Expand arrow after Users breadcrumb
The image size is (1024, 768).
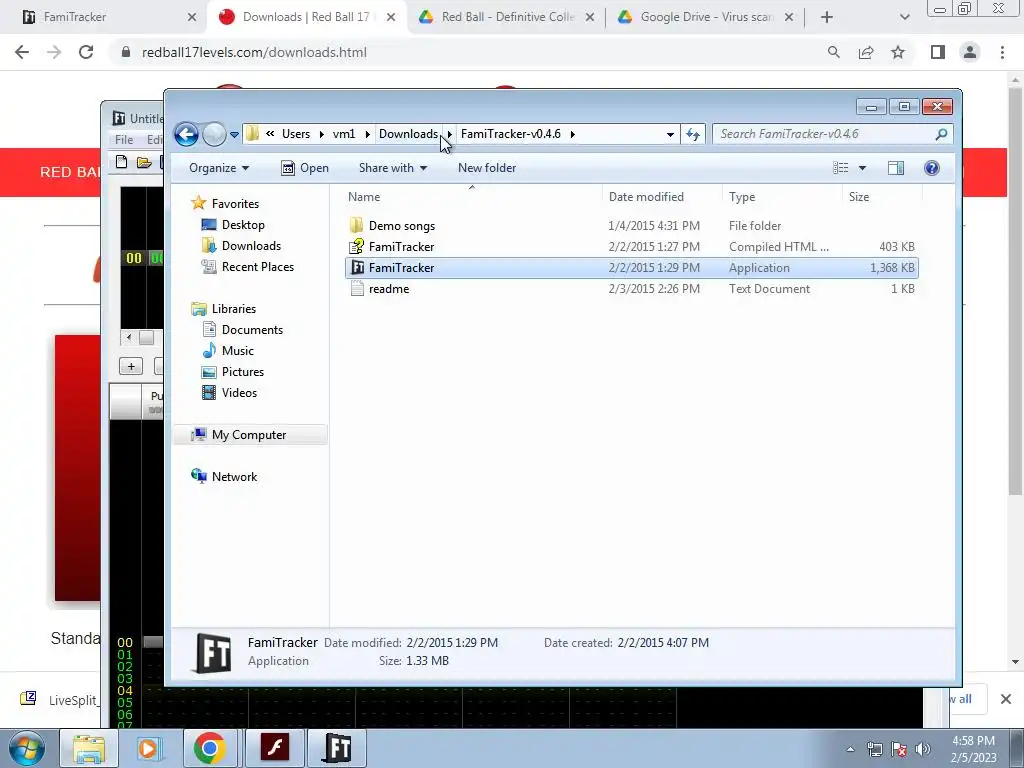(x=322, y=134)
